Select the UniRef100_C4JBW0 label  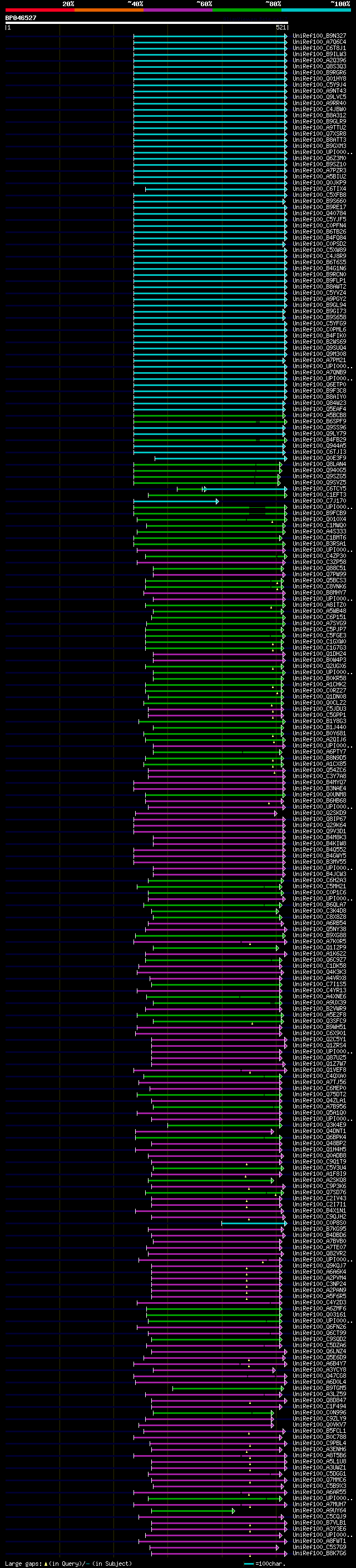coord(319,109)
